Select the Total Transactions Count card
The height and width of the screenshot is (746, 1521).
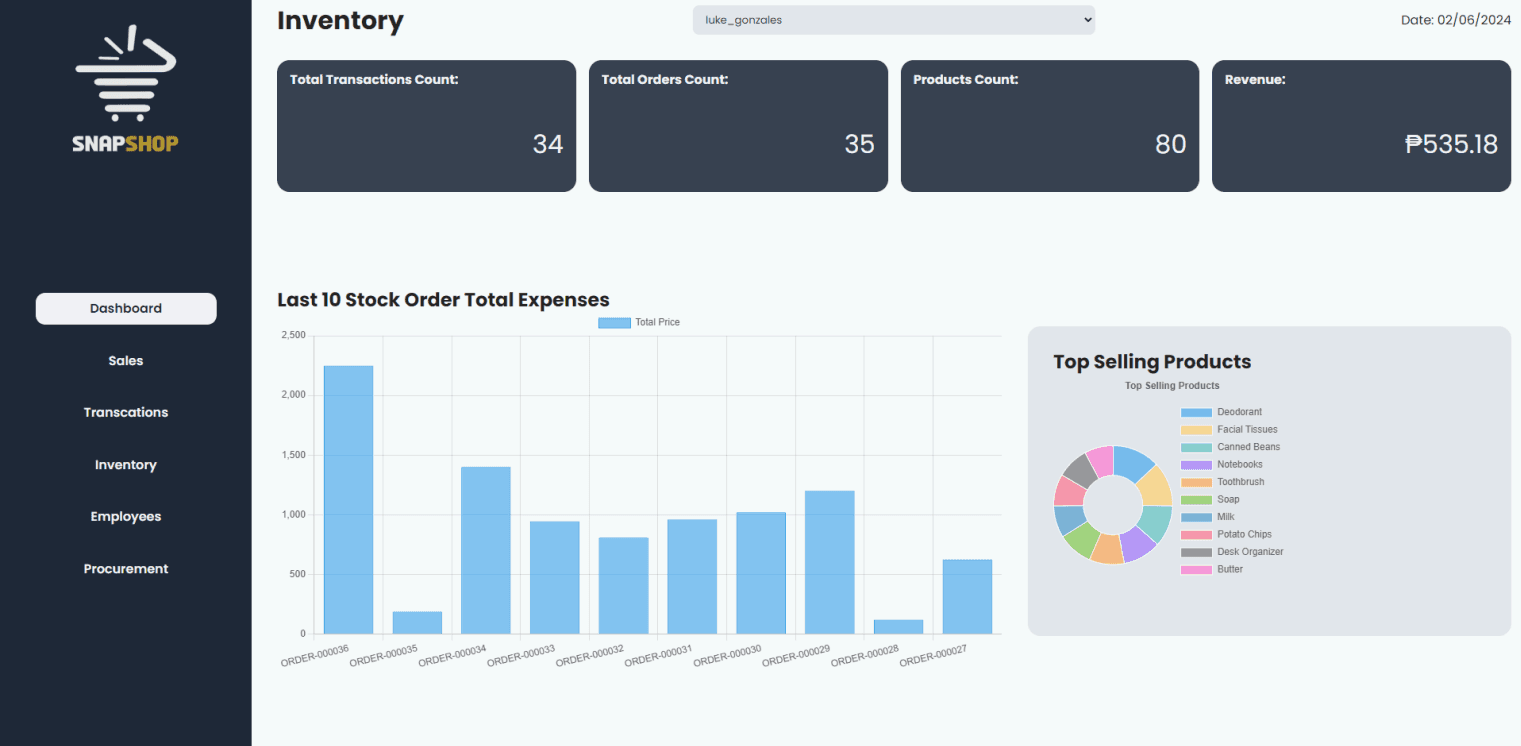(426, 126)
